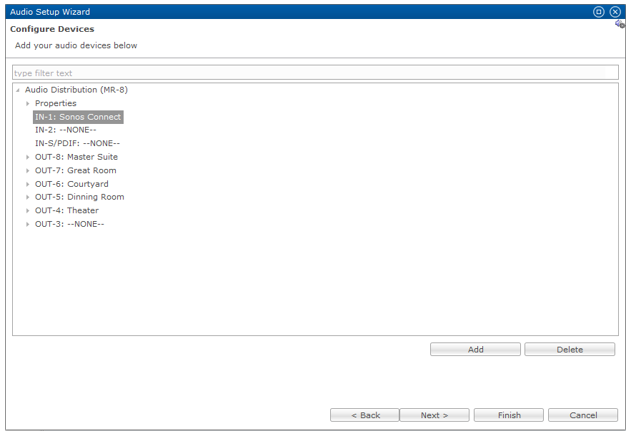Select OUT-5: Dinning Room output
Viewport: 634px width, 435px height.
(x=79, y=197)
